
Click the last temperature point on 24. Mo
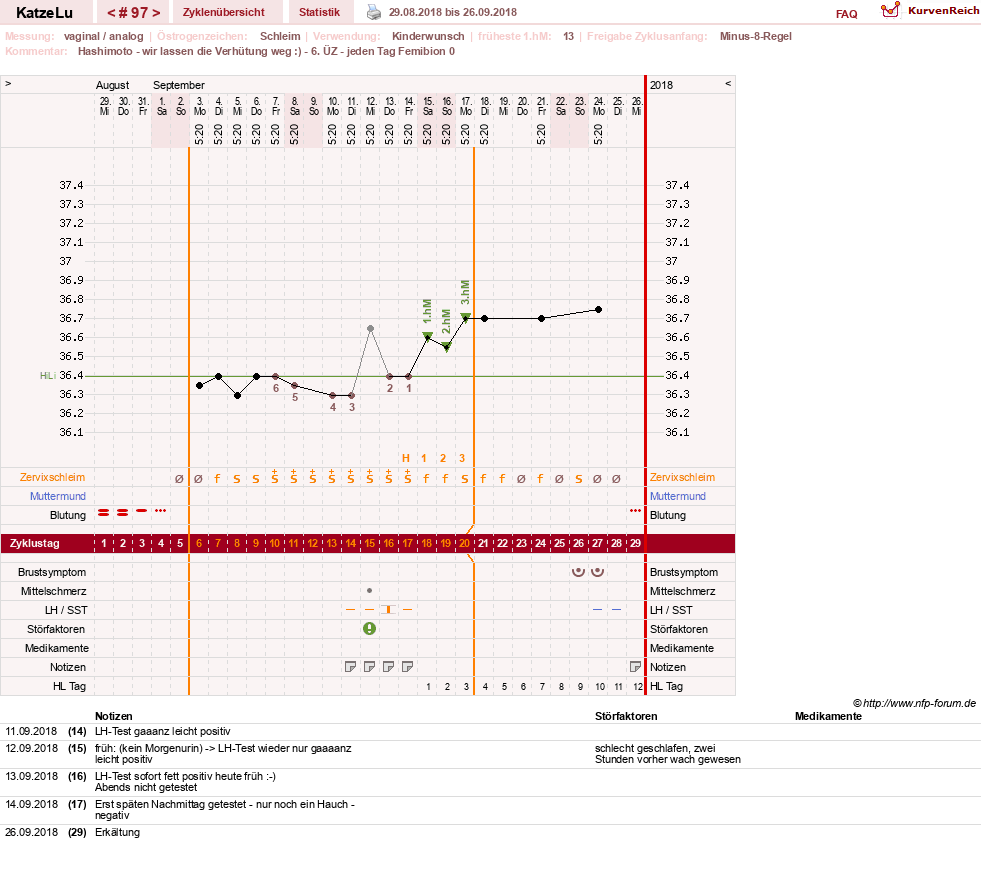599,310
